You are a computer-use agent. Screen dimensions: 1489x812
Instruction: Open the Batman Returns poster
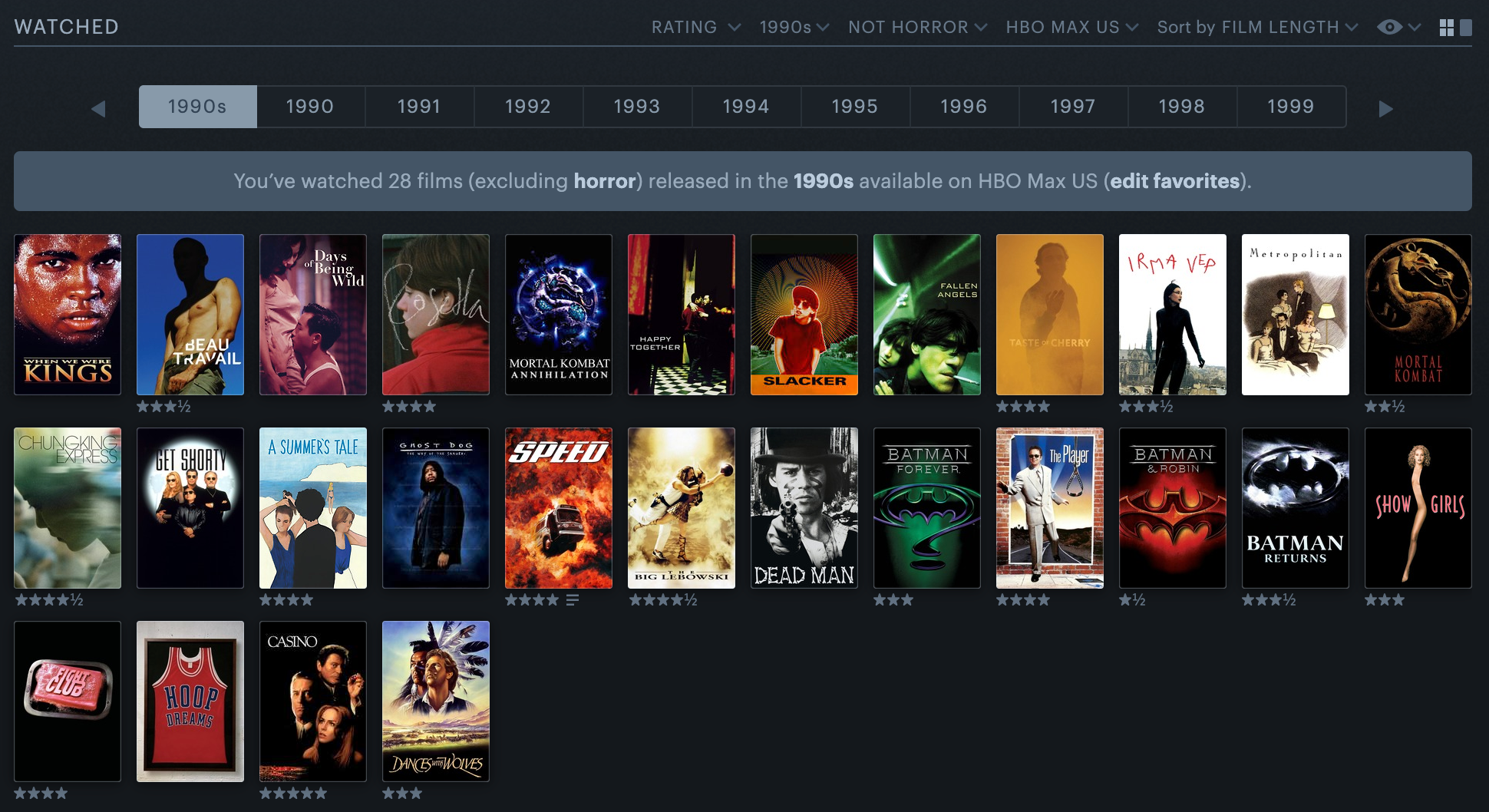point(1296,508)
